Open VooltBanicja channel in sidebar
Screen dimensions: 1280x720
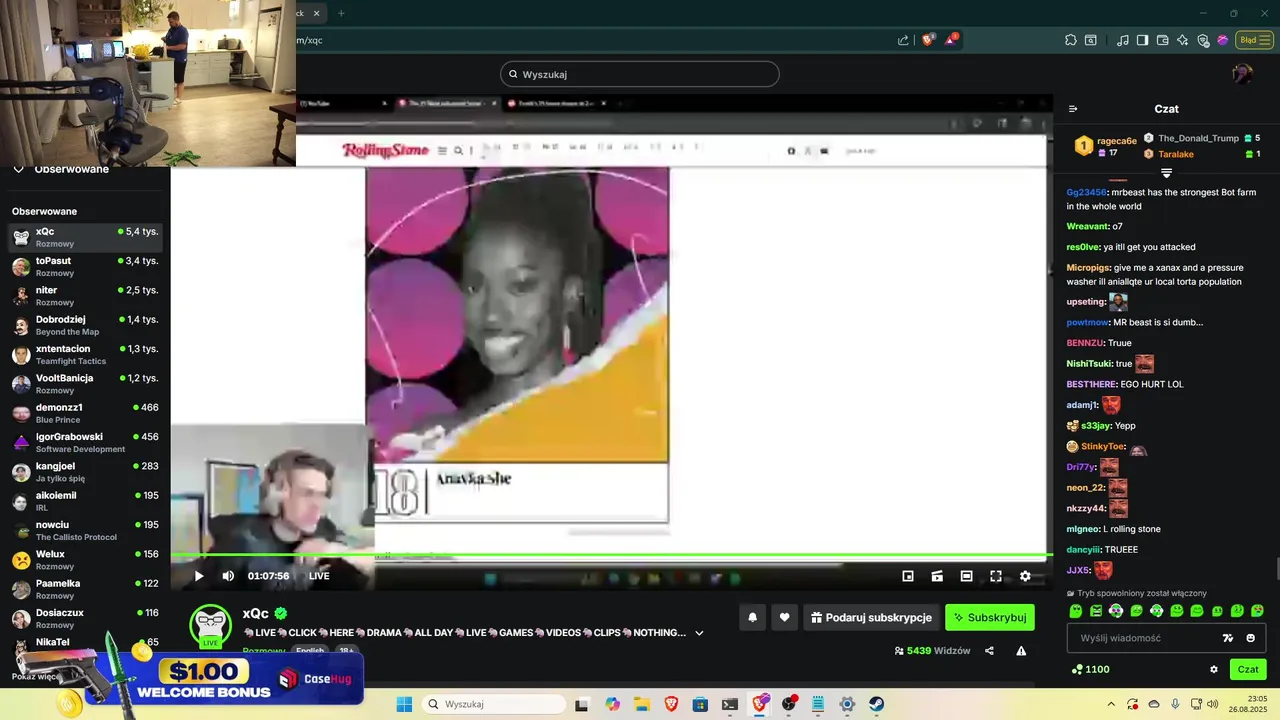point(85,384)
